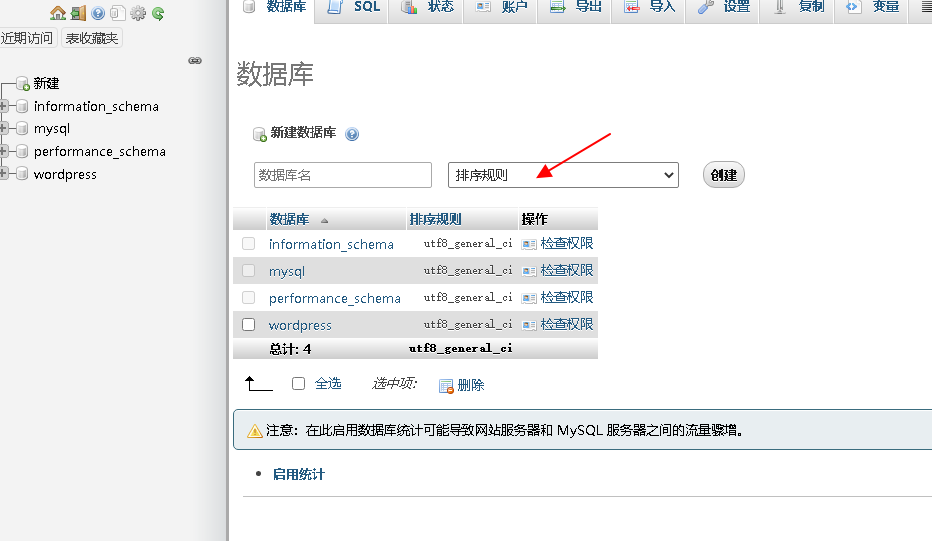Check the wordpress database checkbox
This screenshot has width=932, height=541.
(249, 325)
